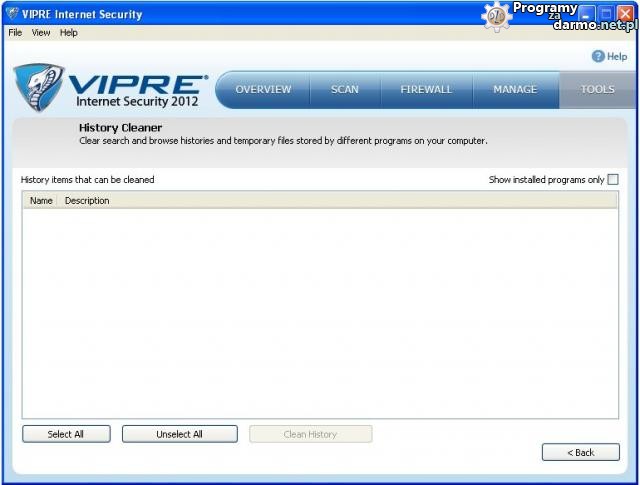
Task: Click the blue Help question mark icon
Action: pyautogui.click(x=598, y=57)
